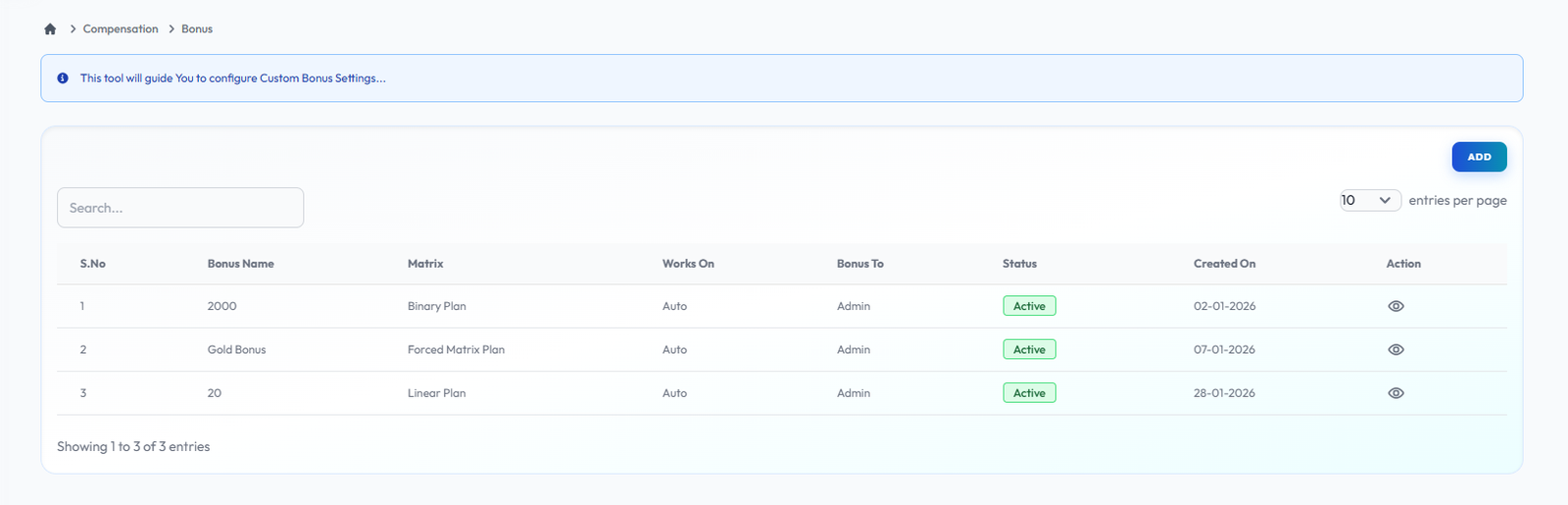The height and width of the screenshot is (505, 1568).
Task: Click the 'Showing 1 to 3 of 3 entries' text
Action: coord(133,446)
